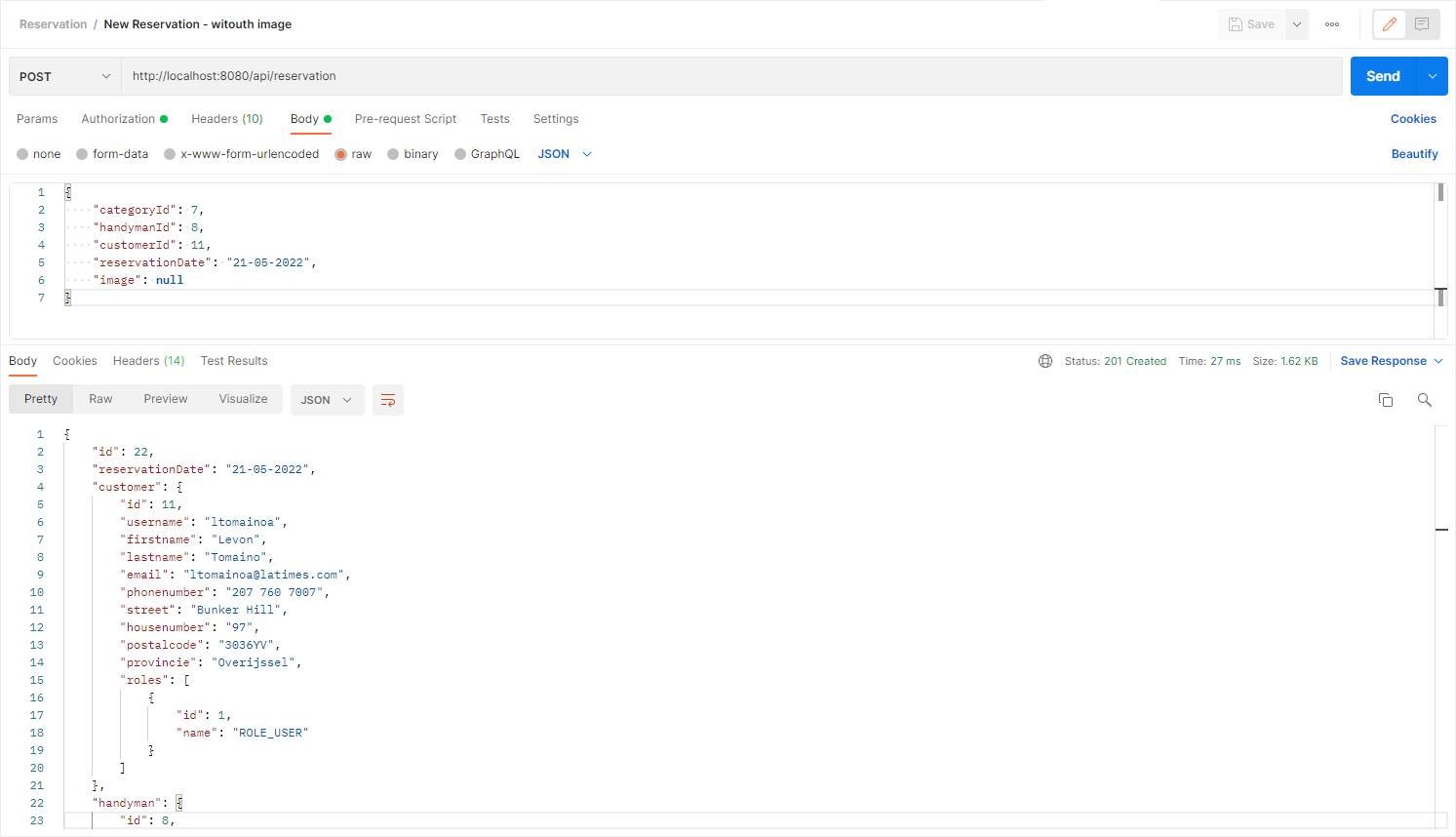View the Test Results tab
Image resolution: width=1456 pixels, height=837 pixels.
pos(234,360)
